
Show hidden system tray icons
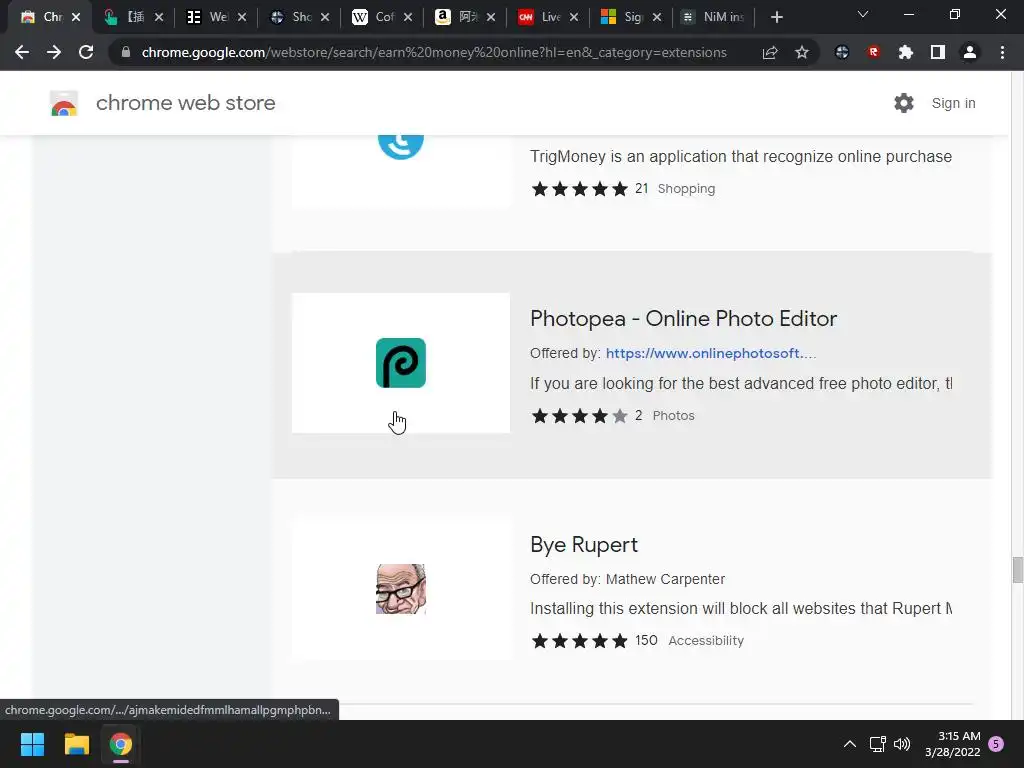pyautogui.click(x=850, y=744)
